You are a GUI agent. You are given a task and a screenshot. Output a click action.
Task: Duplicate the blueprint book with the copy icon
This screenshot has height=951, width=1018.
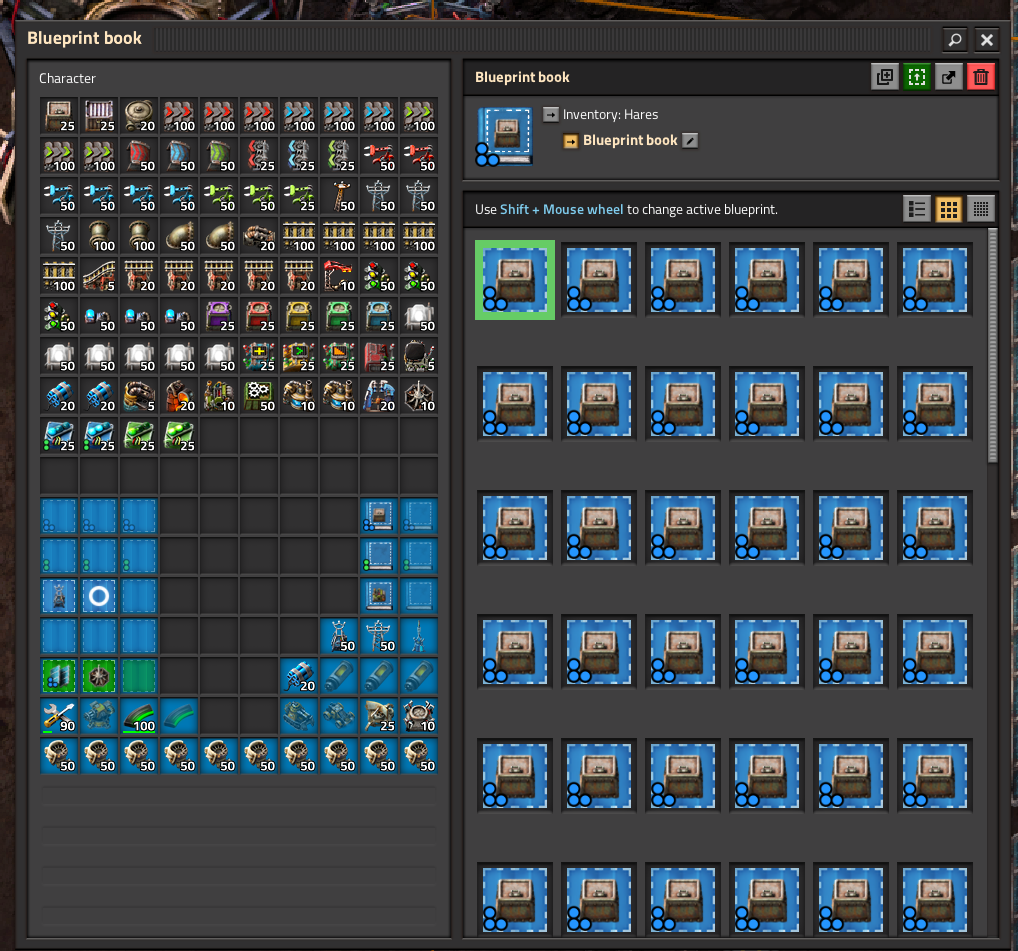pos(884,77)
